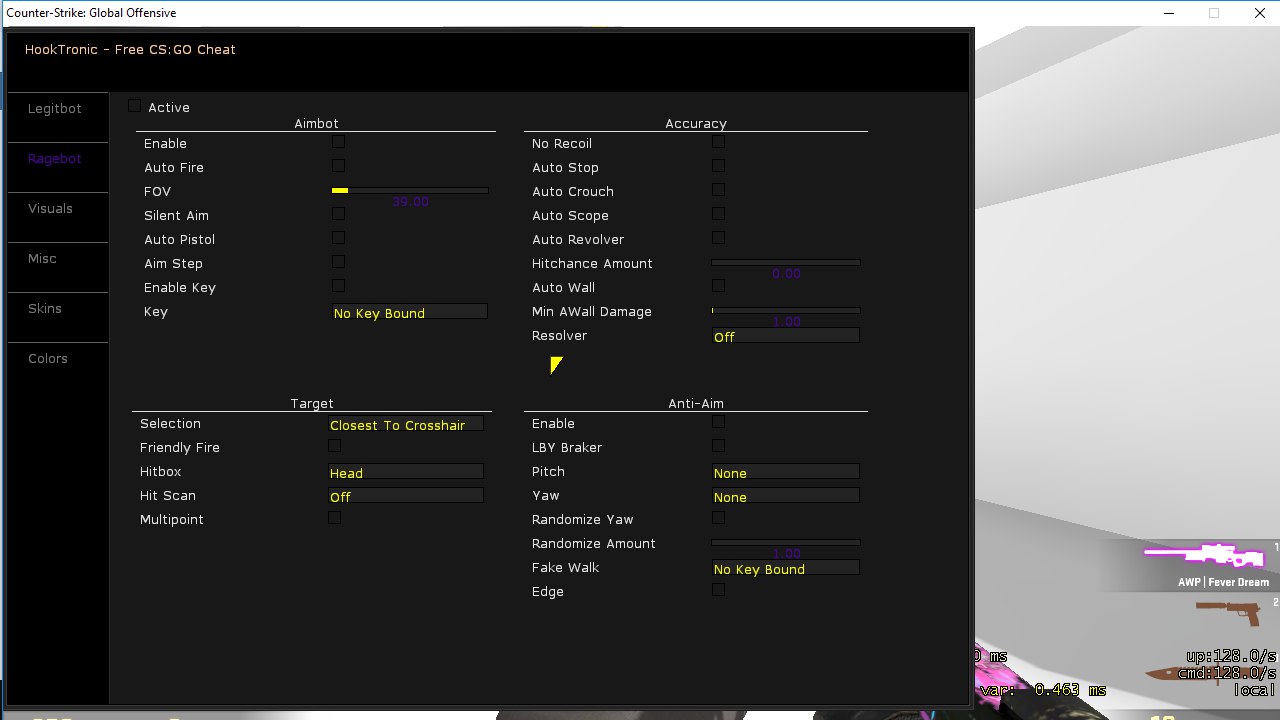This screenshot has width=1280, height=720.
Task: Tick the Aimbot Enable checkbox
Action: (x=338, y=142)
